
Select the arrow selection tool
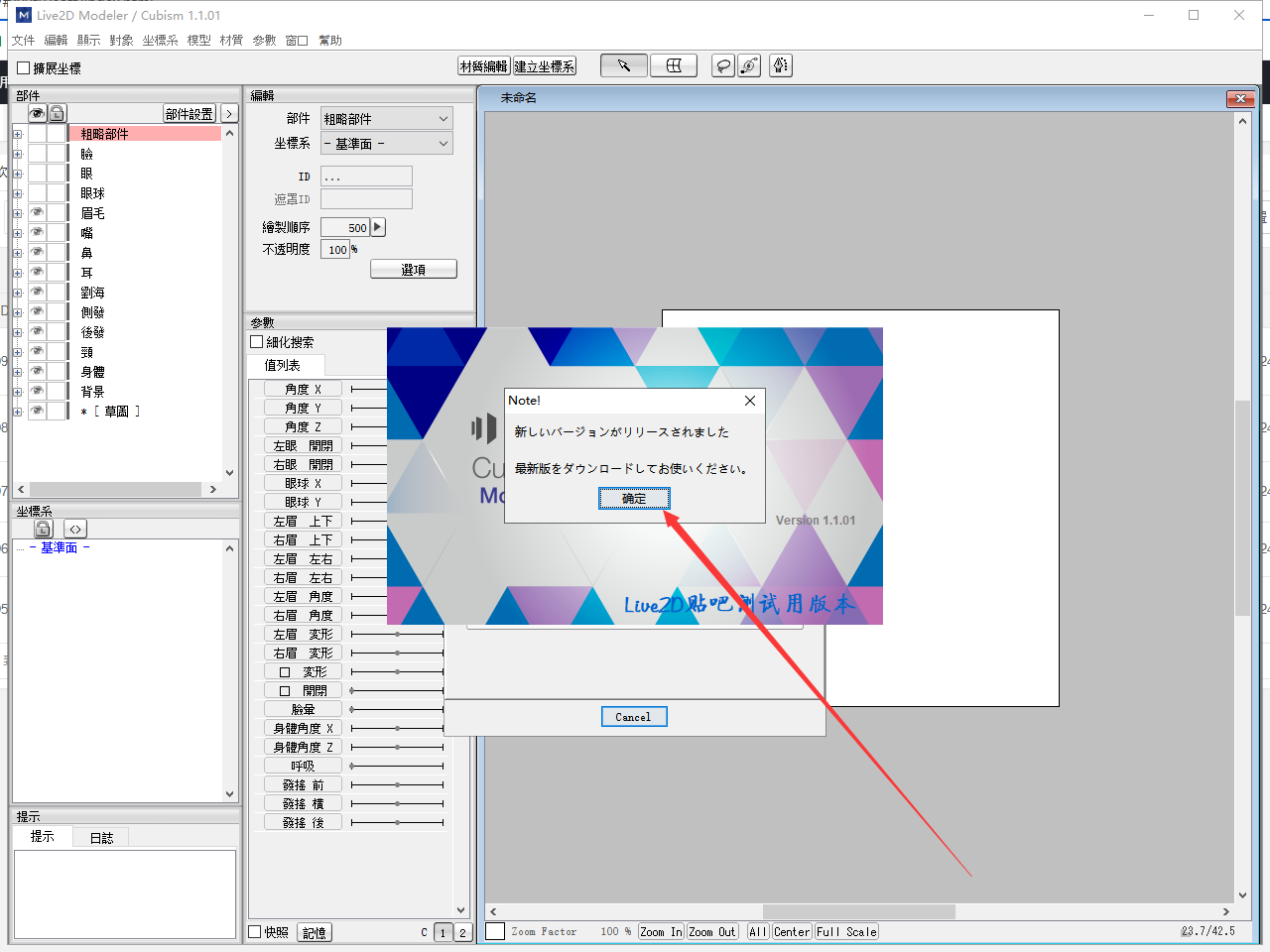point(624,66)
